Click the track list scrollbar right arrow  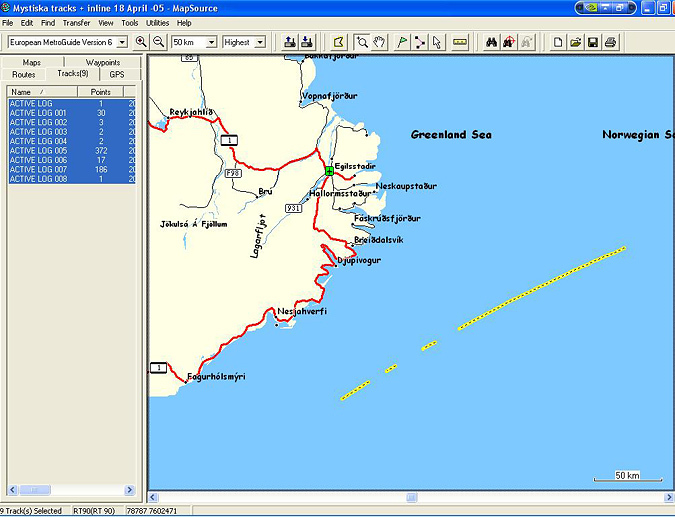point(130,490)
